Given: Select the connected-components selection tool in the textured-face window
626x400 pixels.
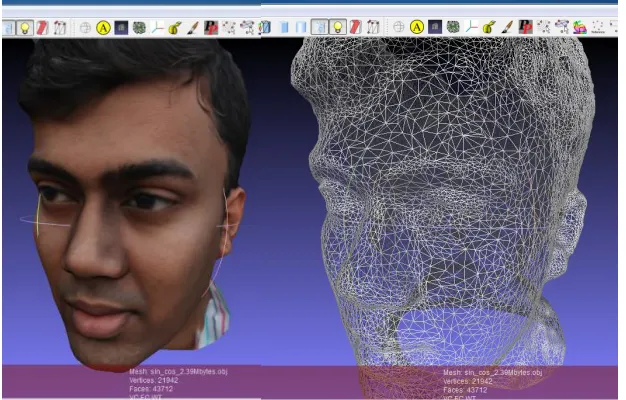Looking at the screenshot, I should pos(247,28).
